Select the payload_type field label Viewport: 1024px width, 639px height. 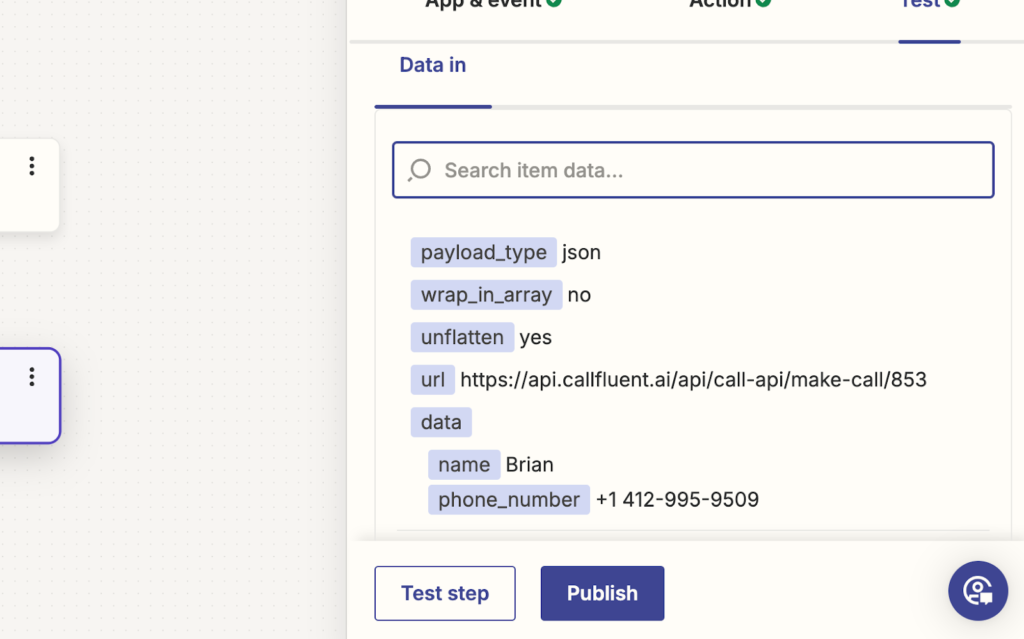483,252
